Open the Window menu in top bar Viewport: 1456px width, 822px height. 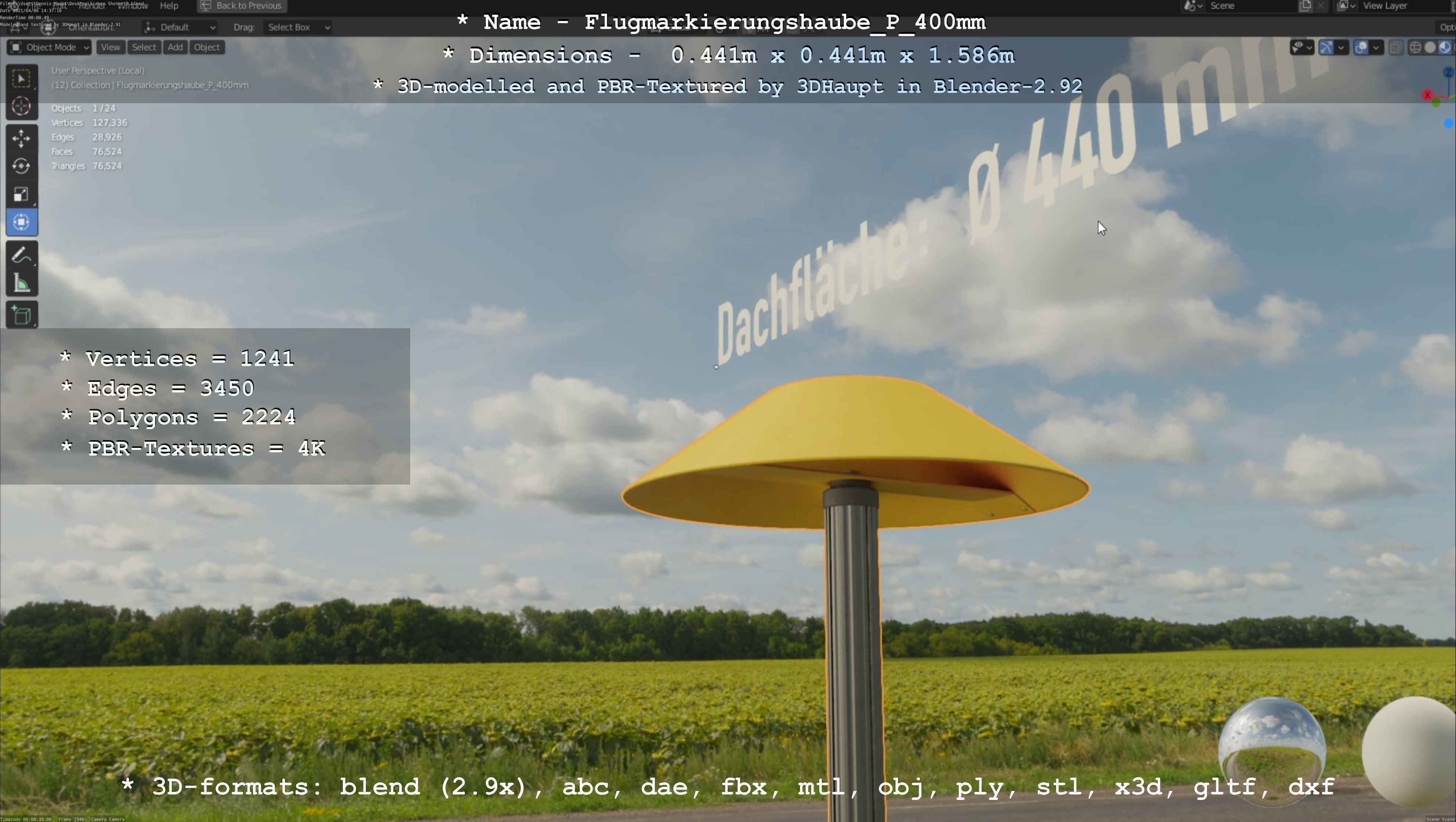pos(133,6)
